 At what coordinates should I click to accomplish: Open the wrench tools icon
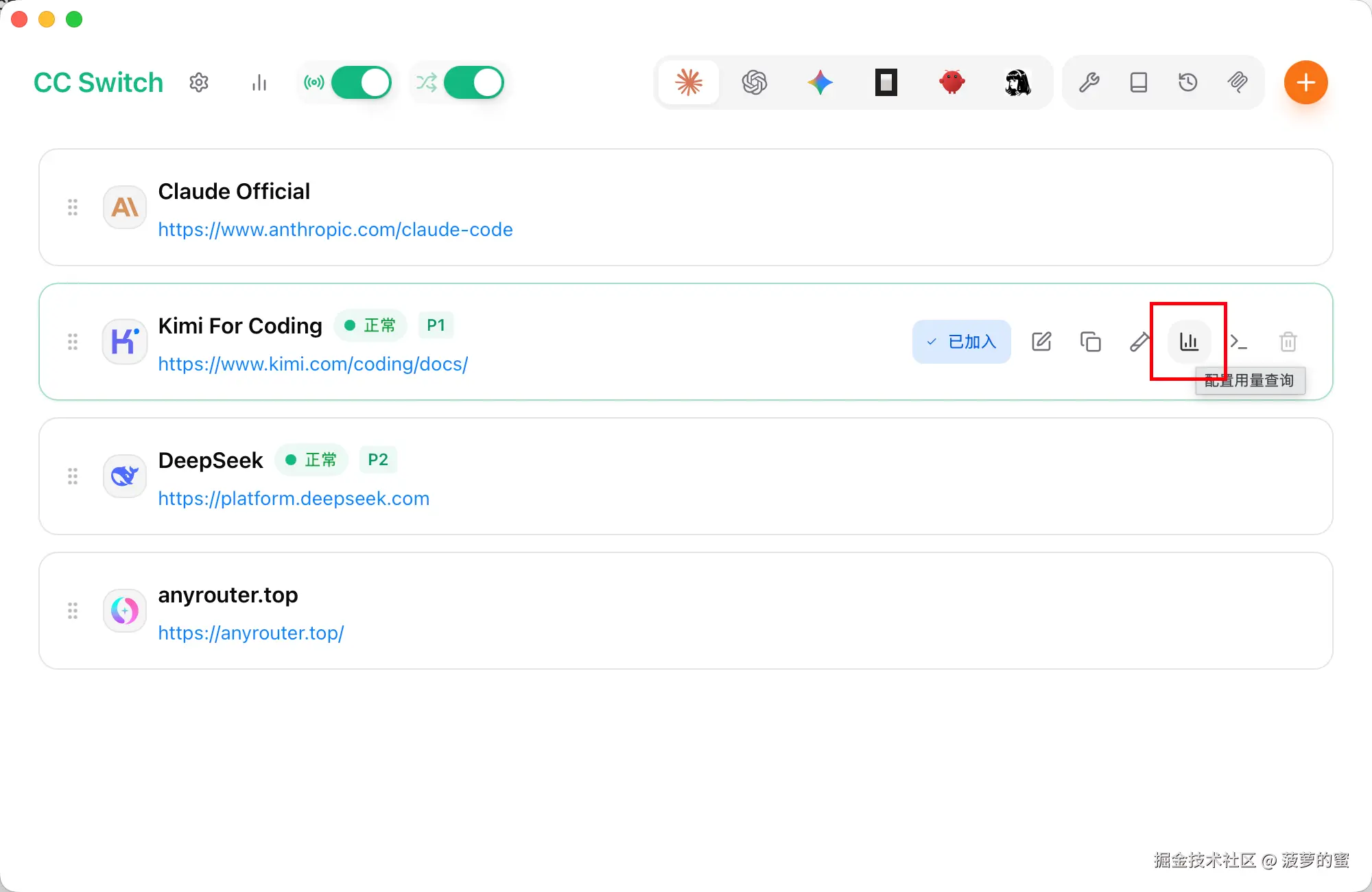pyautogui.click(x=1089, y=82)
